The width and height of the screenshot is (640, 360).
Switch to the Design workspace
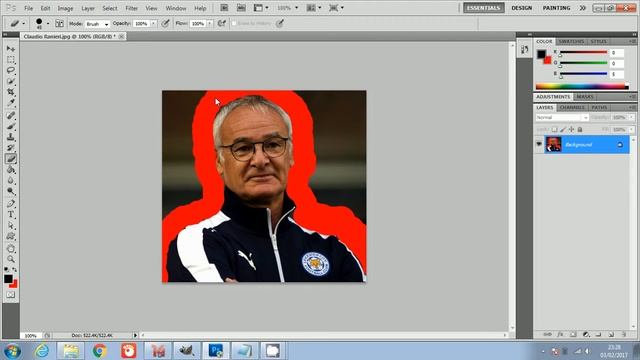522,8
